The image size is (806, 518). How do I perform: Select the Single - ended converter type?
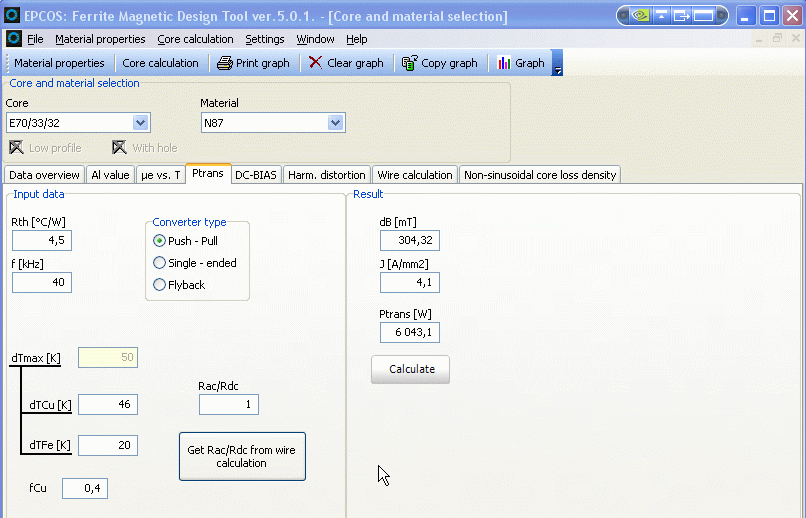(160, 263)
